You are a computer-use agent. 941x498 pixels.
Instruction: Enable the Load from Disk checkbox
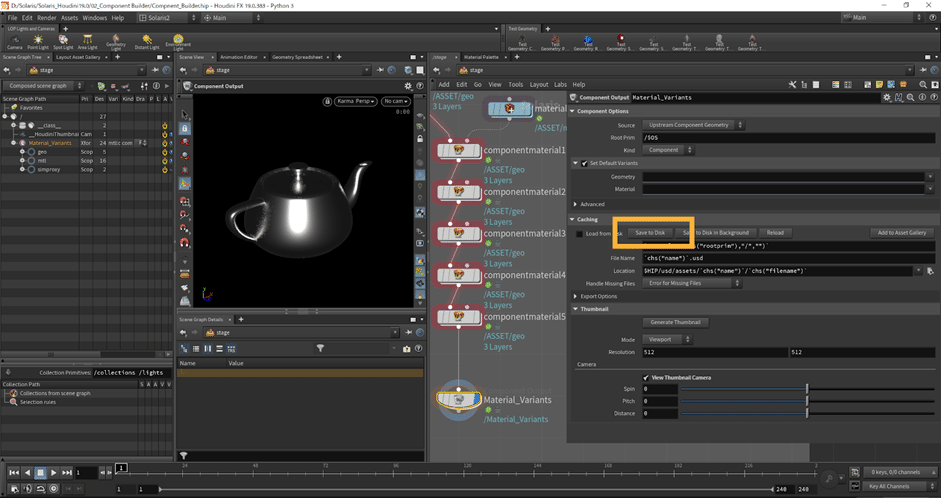(580, 233)
